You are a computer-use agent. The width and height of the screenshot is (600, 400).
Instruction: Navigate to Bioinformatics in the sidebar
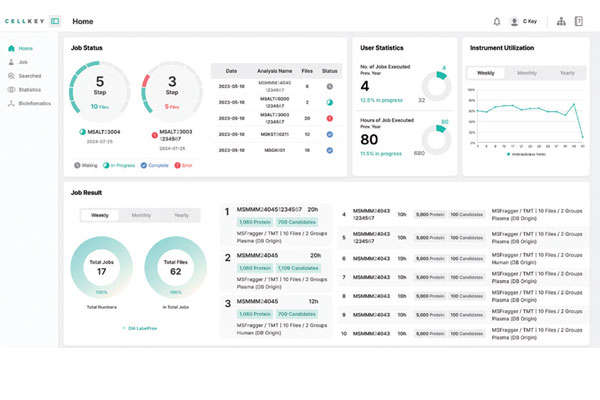click(34, 103)
